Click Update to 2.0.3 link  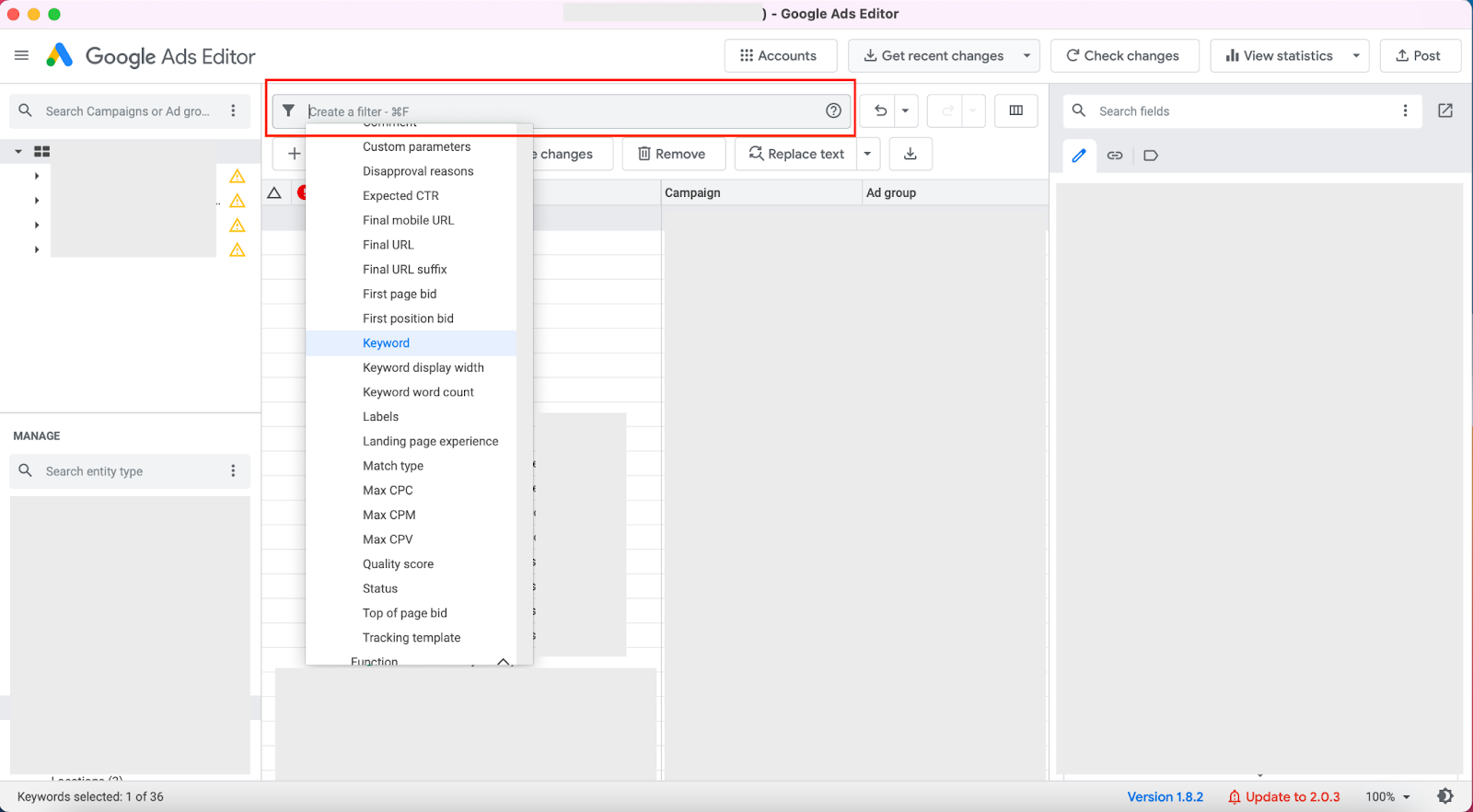pos(1283,796)
